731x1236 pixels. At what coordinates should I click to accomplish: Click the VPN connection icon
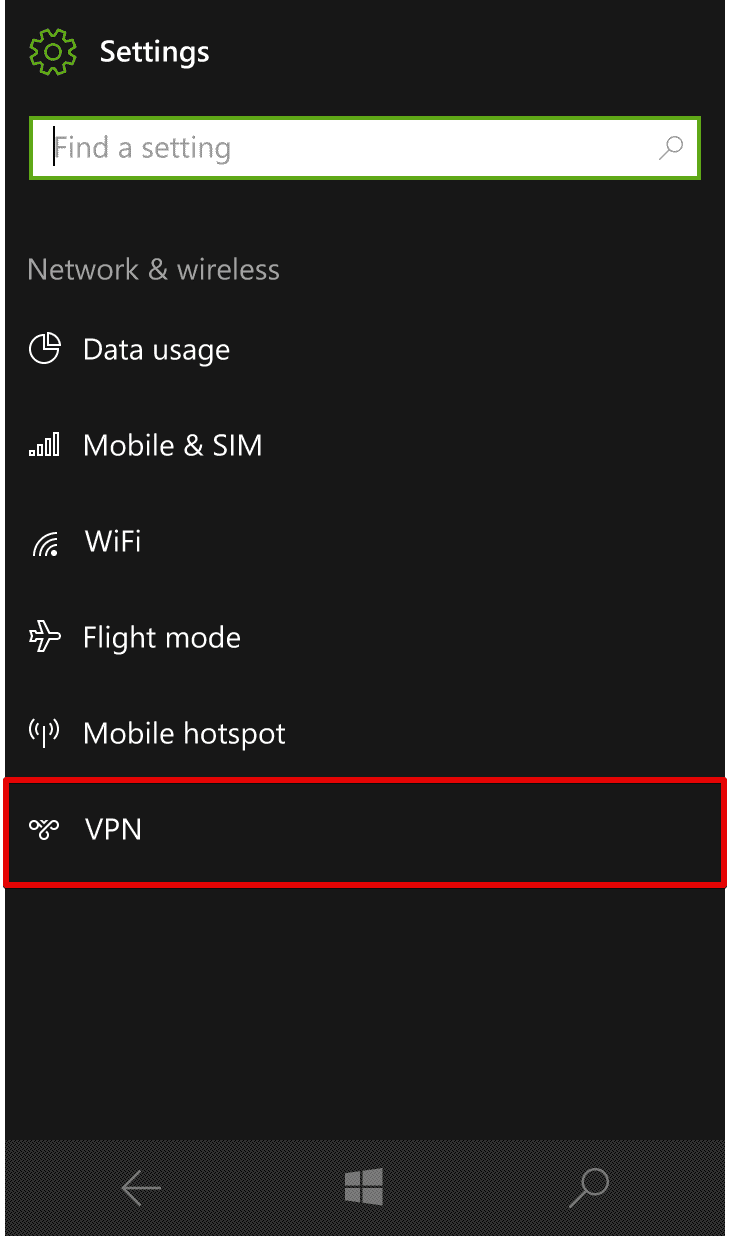click(45, 829)
